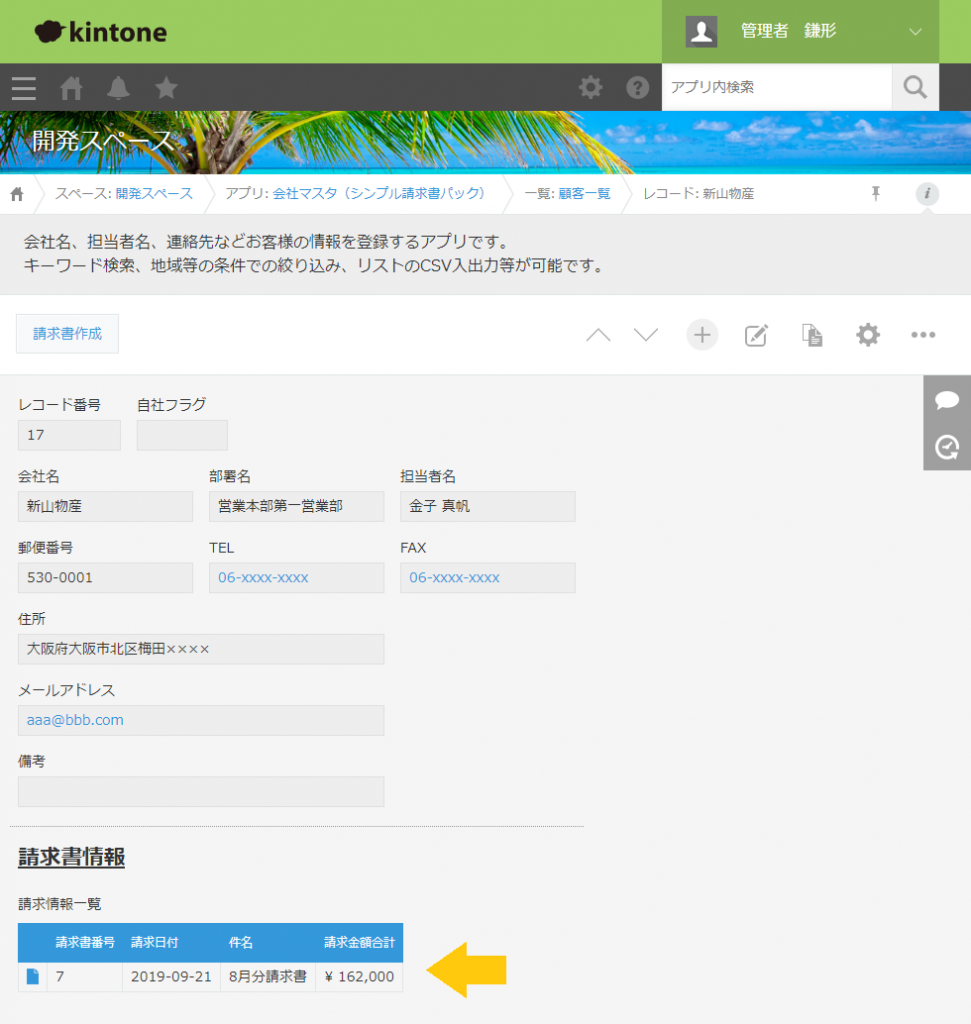Open the 開発スペース breadcrumb link
971x1024 pixels.
pos(154,193)
